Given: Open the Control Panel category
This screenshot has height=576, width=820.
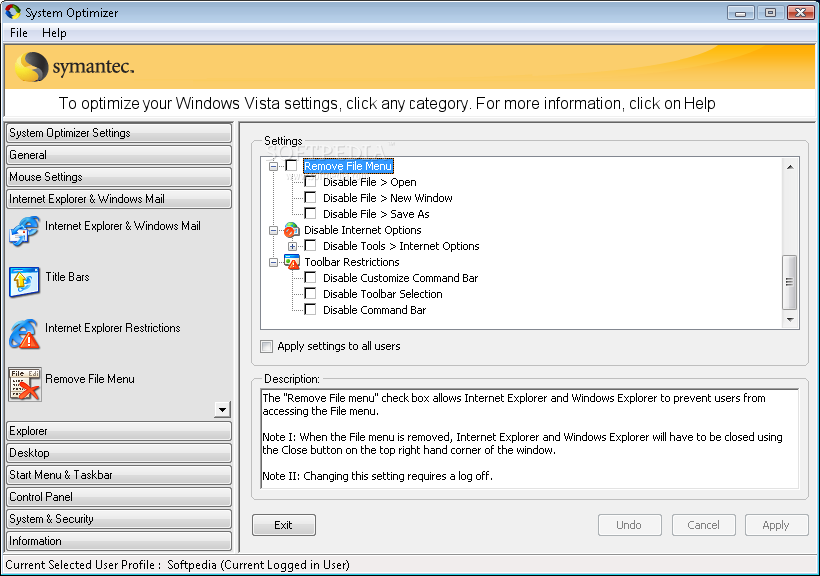Looking at the screenshot, I should [x=119, y=497].
